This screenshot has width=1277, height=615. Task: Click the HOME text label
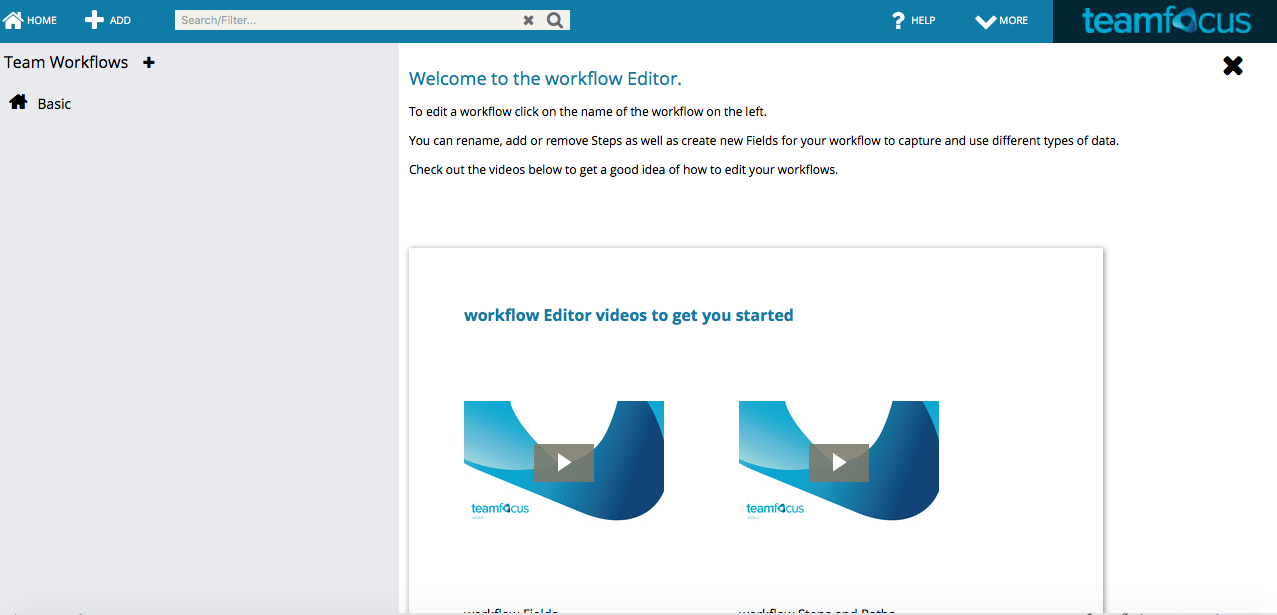click(42, 21)
